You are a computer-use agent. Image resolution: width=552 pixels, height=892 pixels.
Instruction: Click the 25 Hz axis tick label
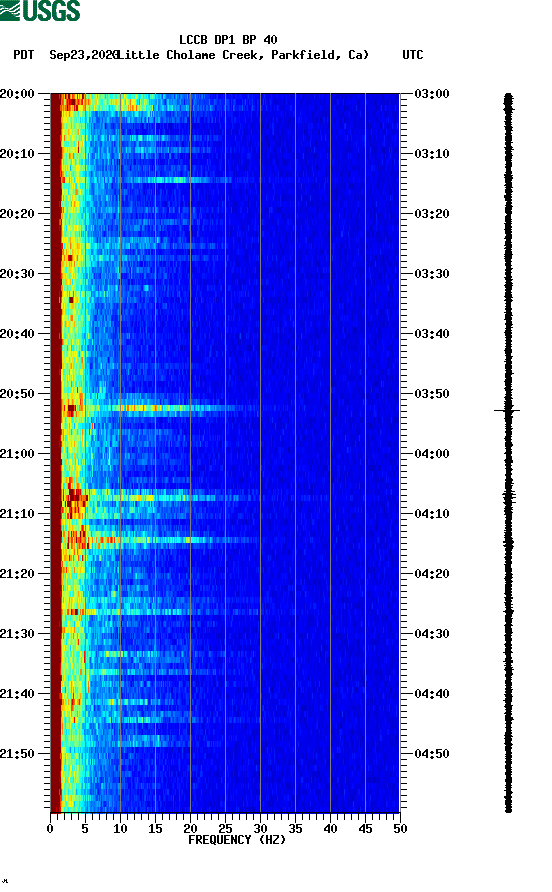tap(225, 829)
